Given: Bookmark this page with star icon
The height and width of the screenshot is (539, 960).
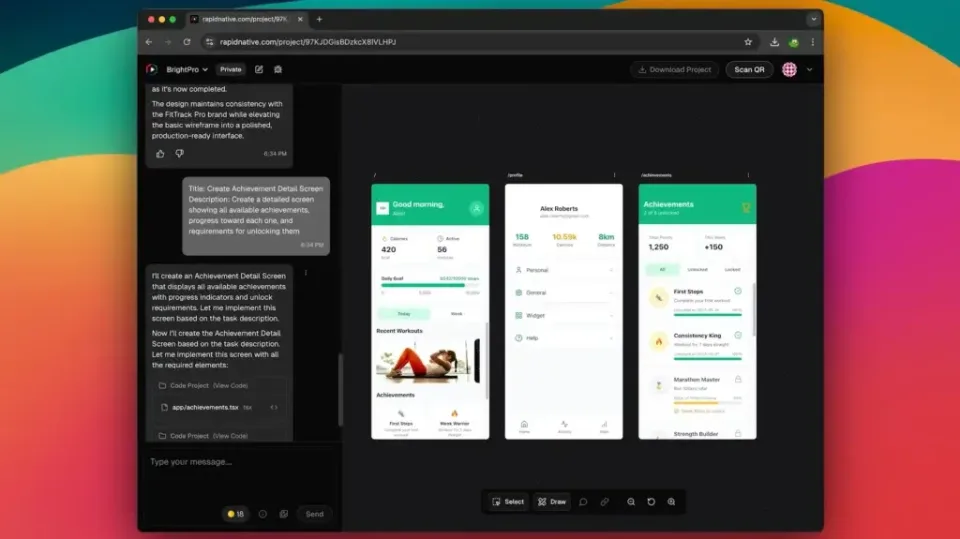Looking at the screenshot, I should pos(748,42).
